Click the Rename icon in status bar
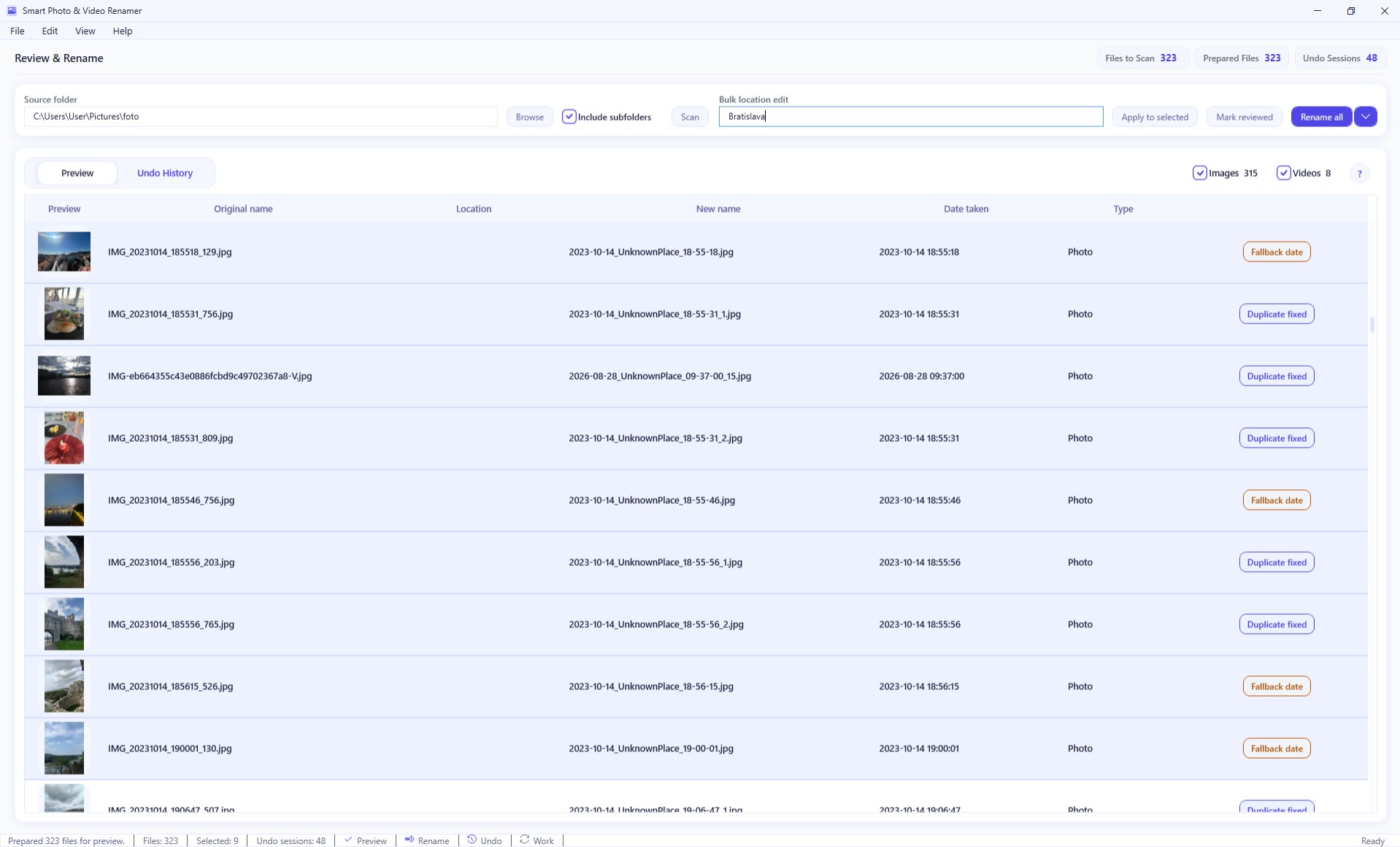Screen dimensions: 1400x847 click(x=409, y=840)
